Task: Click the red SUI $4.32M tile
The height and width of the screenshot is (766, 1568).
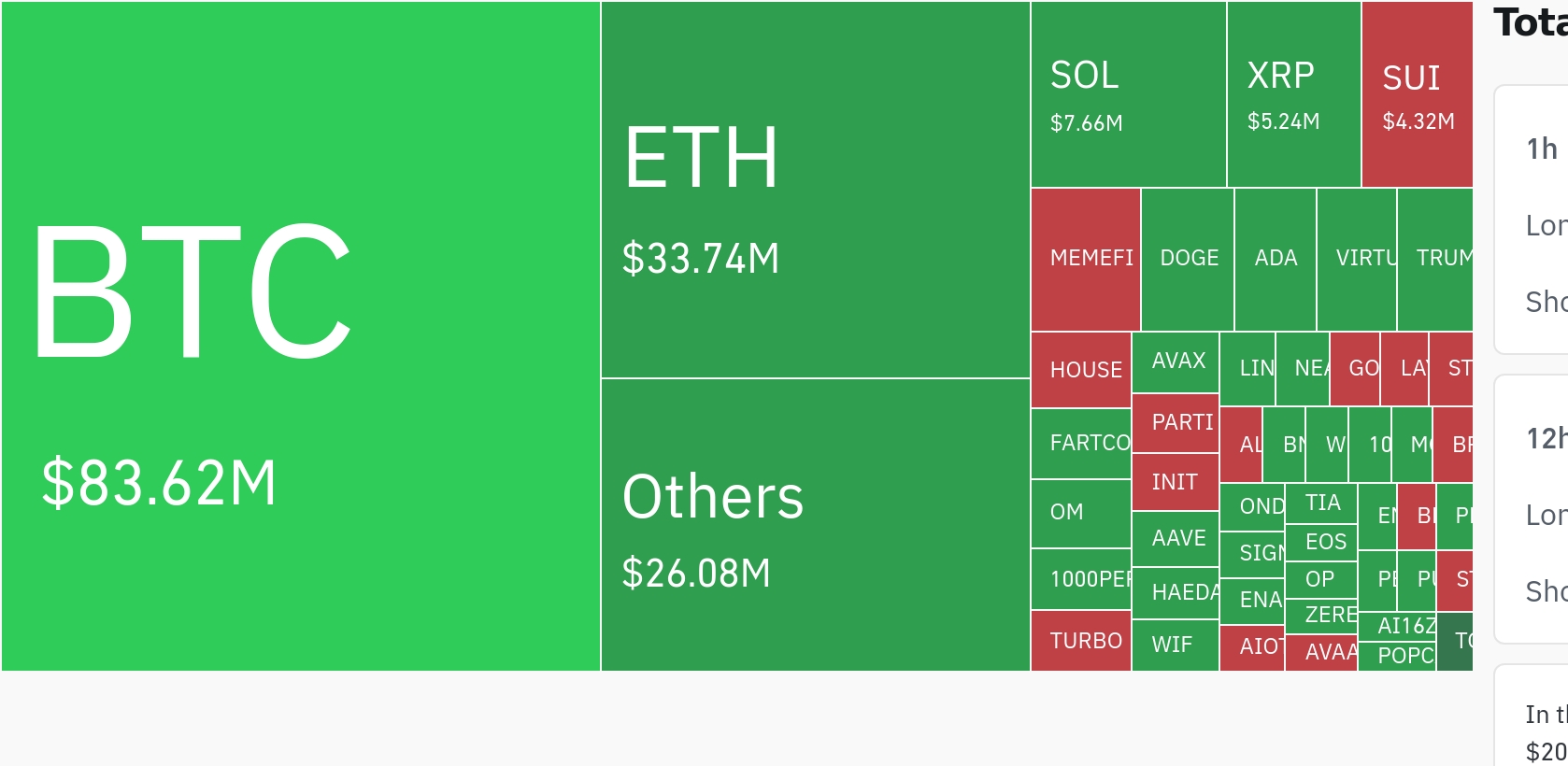Action: pyautogui.click(x=1418, y=94)
